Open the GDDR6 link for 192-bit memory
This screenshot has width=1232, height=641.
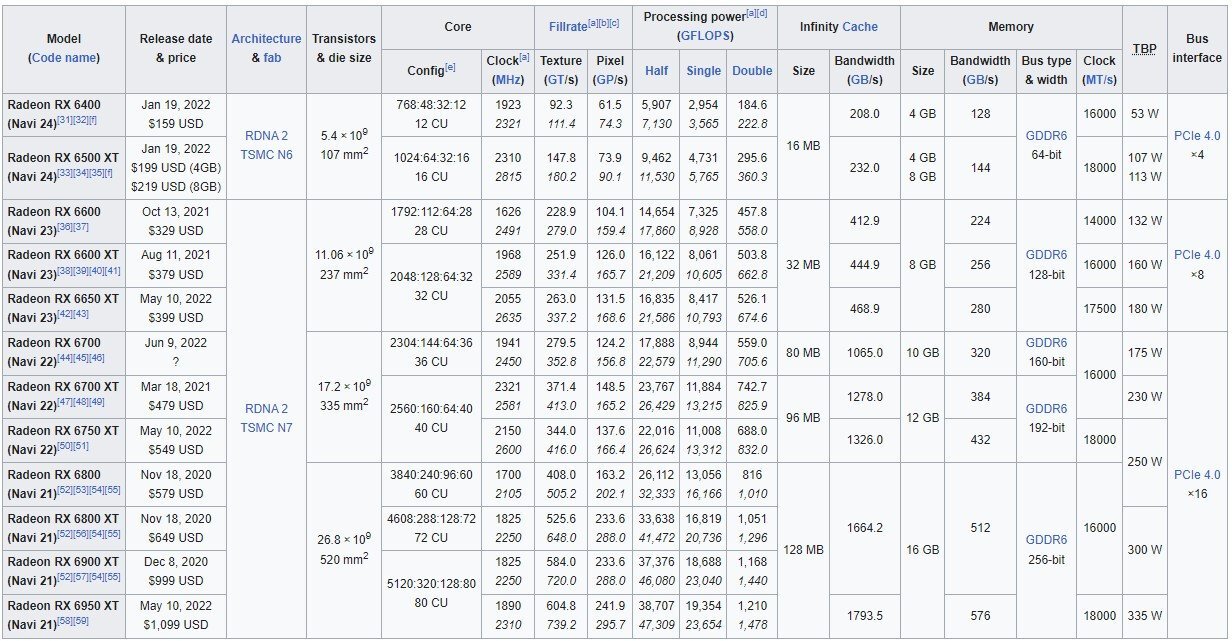click(1046, 409)
